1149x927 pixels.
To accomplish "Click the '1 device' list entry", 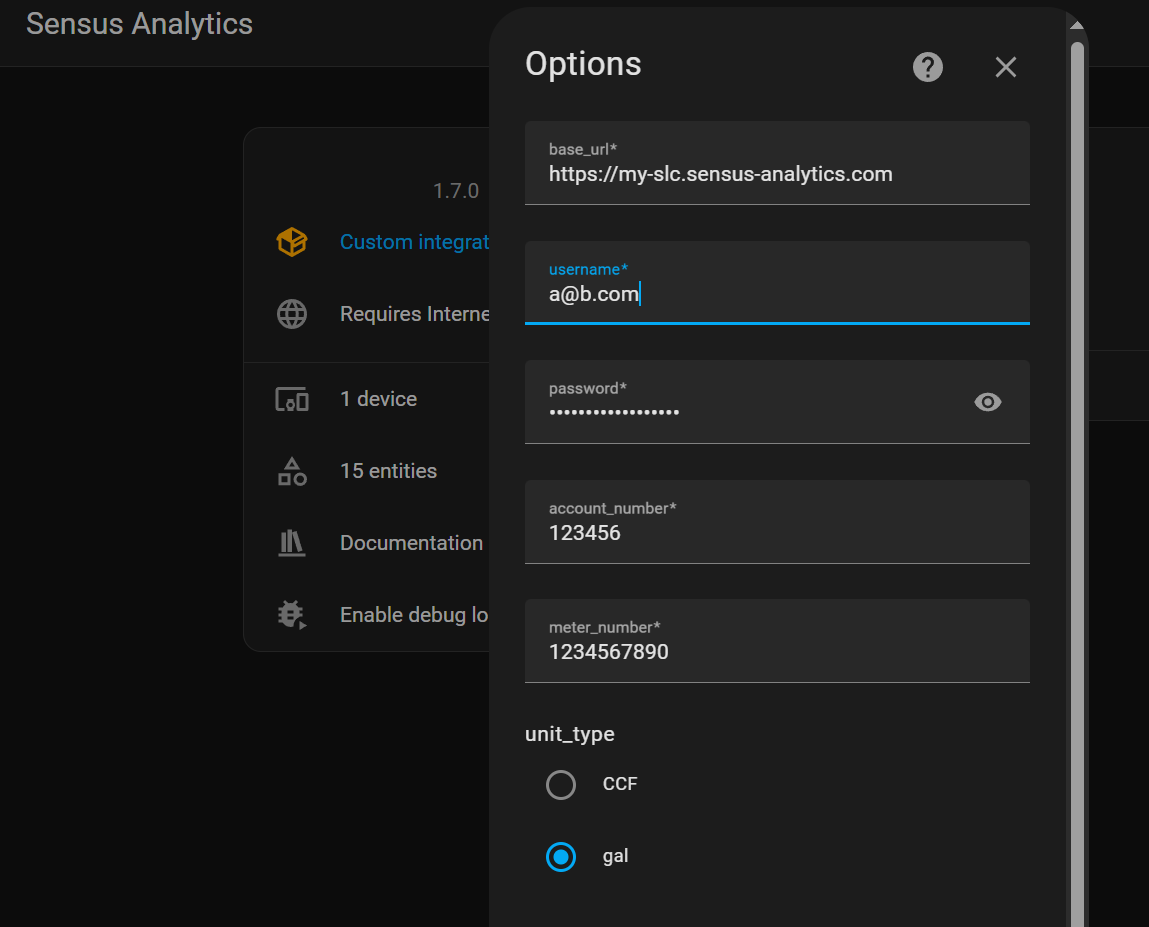I will pos(378,398).
